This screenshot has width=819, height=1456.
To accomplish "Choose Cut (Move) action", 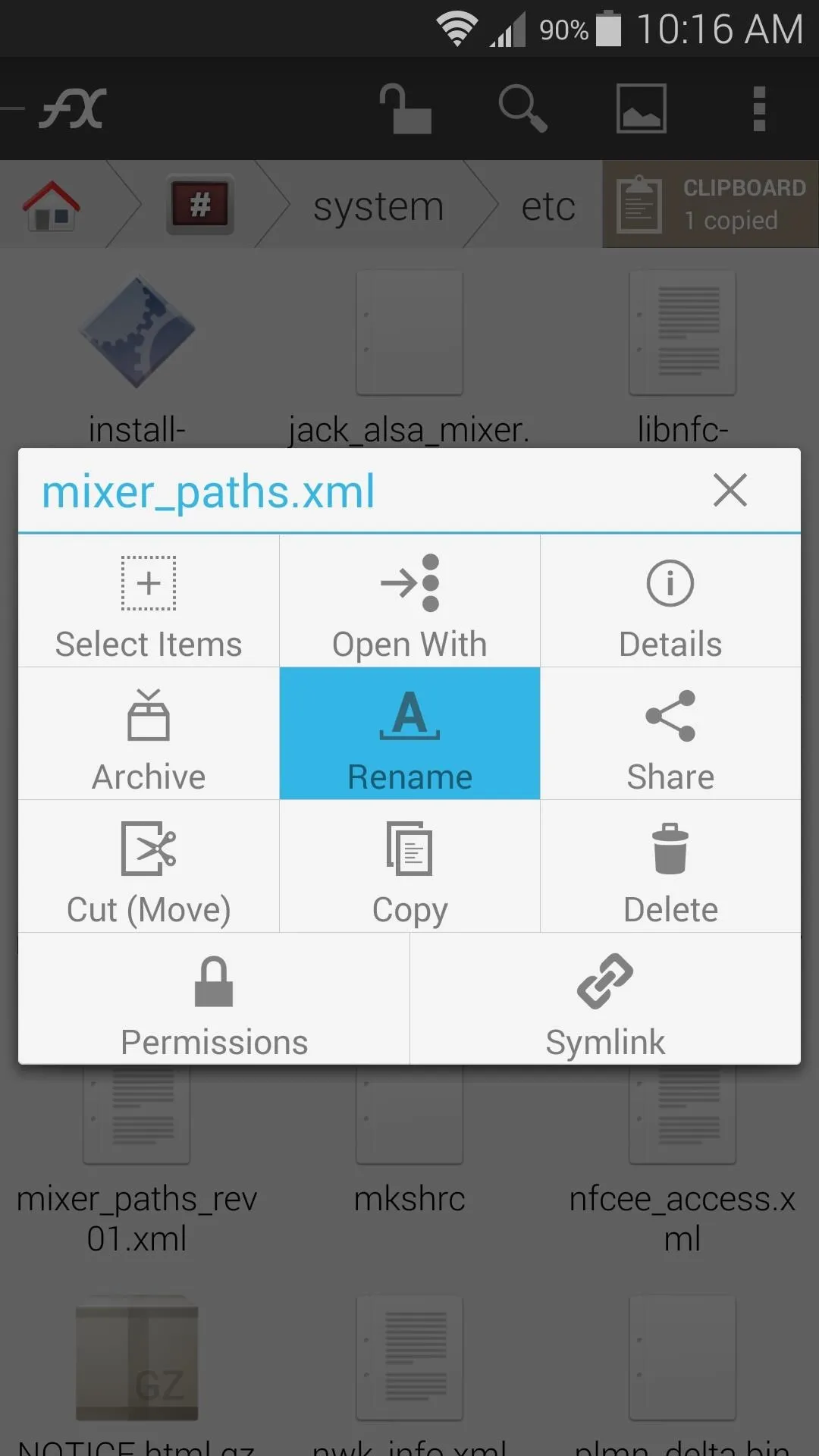I will [x=149, y=867].
